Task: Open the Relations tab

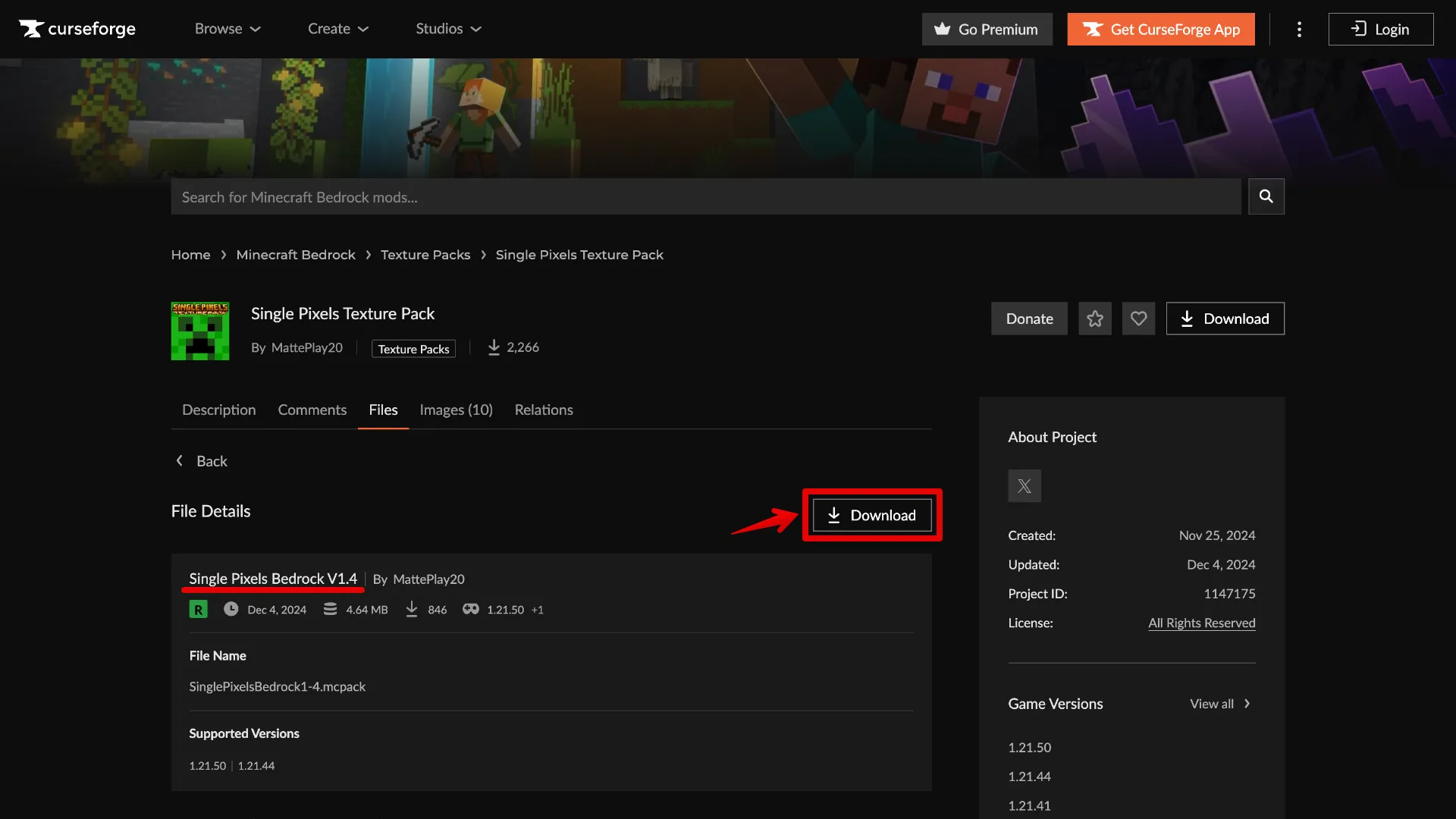Action: tap(544, 409)
